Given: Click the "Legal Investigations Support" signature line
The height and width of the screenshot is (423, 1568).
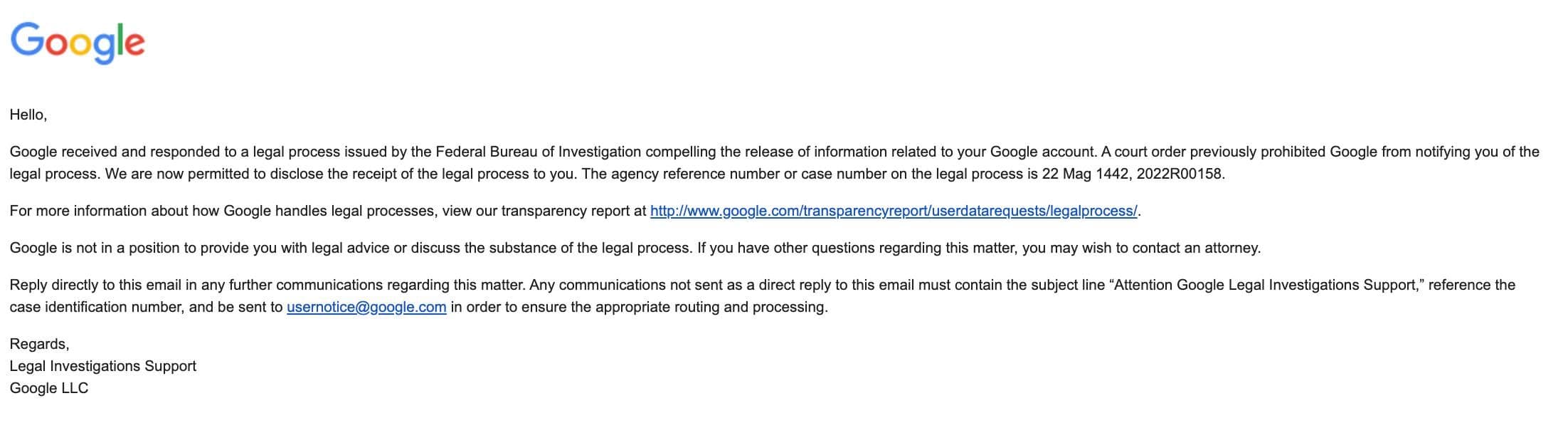Looking at the screenshot, I should [x=103, y=366].
